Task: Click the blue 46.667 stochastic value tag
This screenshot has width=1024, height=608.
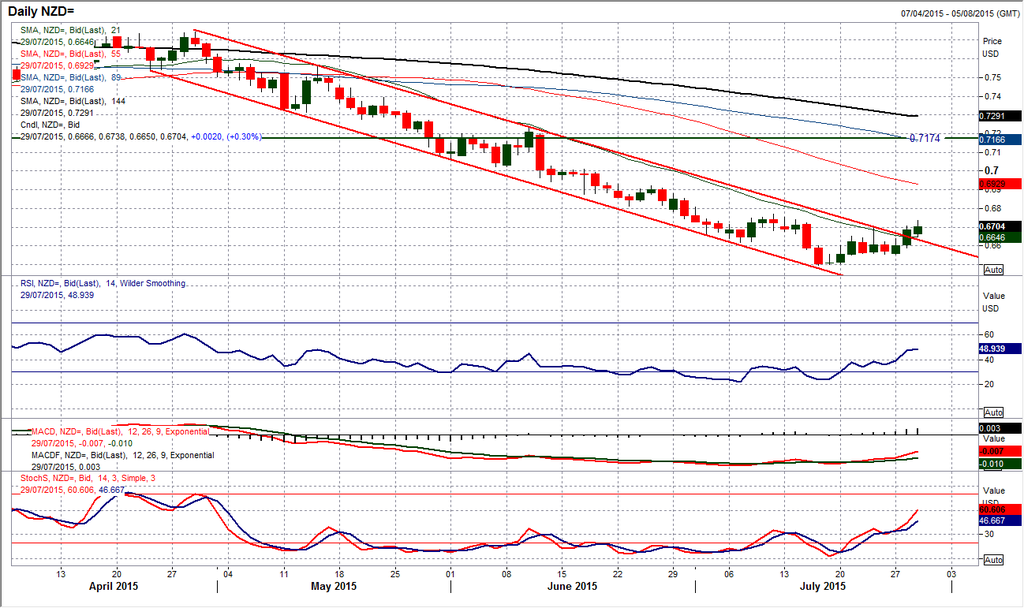Action: point(1000,520)
